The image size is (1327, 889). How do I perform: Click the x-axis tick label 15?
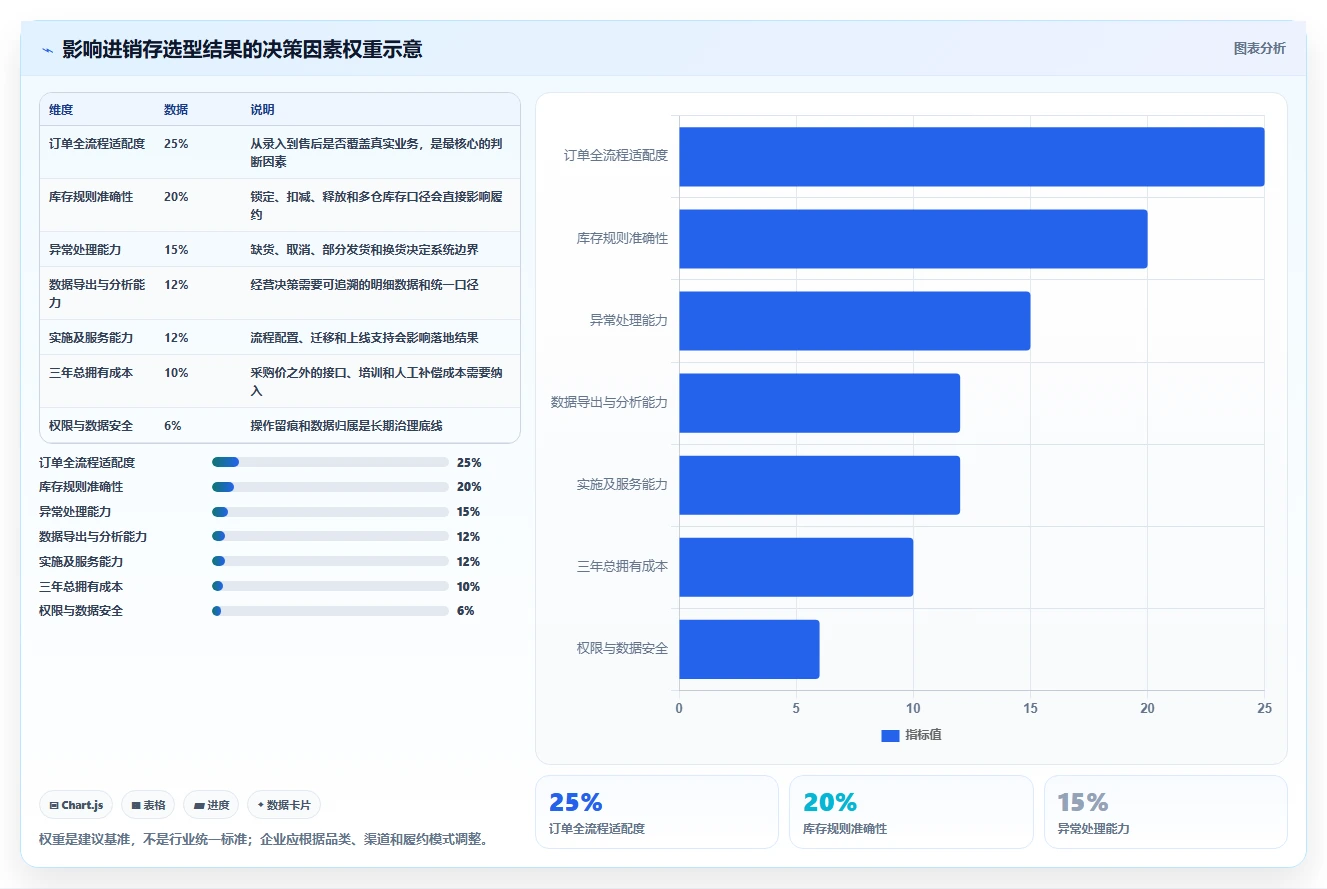pos(1030,708)
